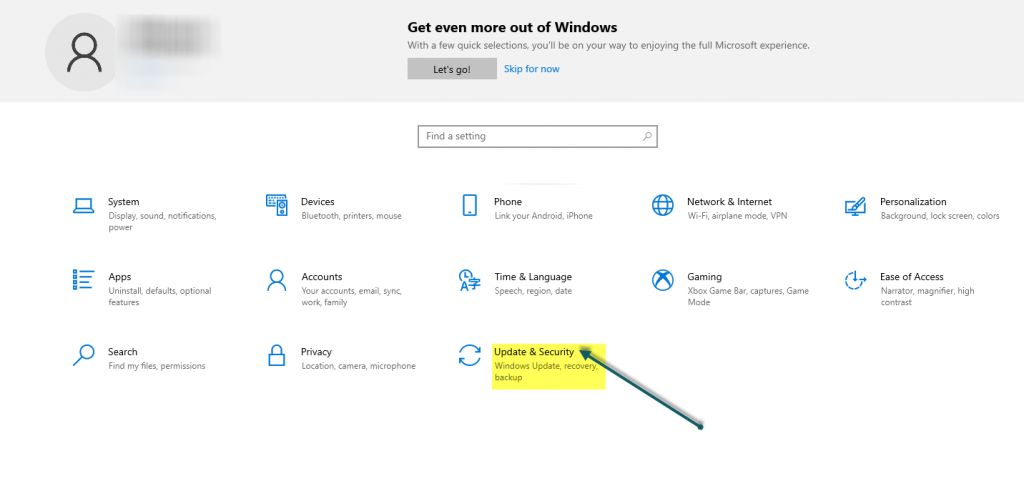Go to the Phone settings title
The width and height of the screenshot is (1024, 496).
(507, 202)
